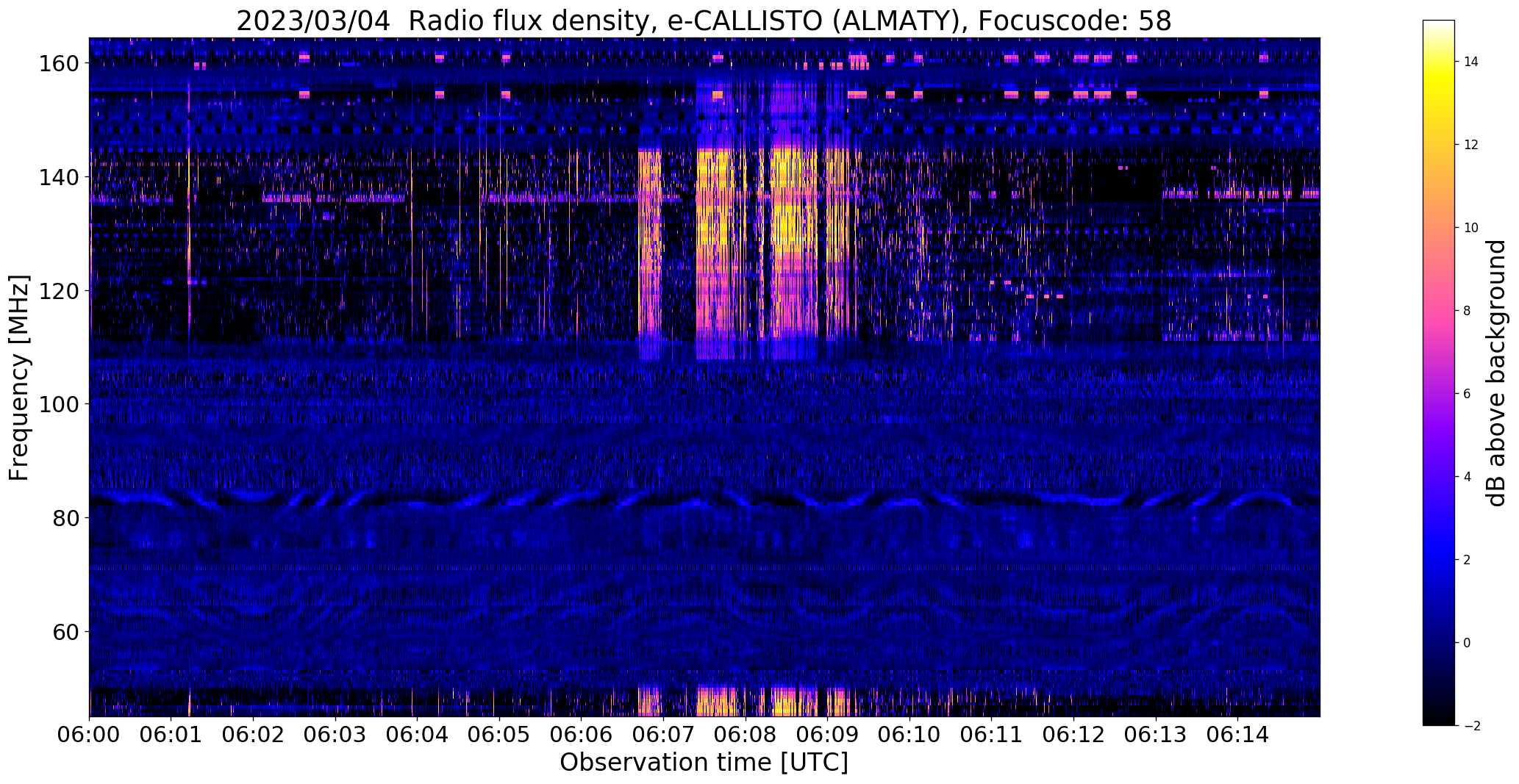
Task: Click the 06:02 time tick label
Action: point(253,736)
